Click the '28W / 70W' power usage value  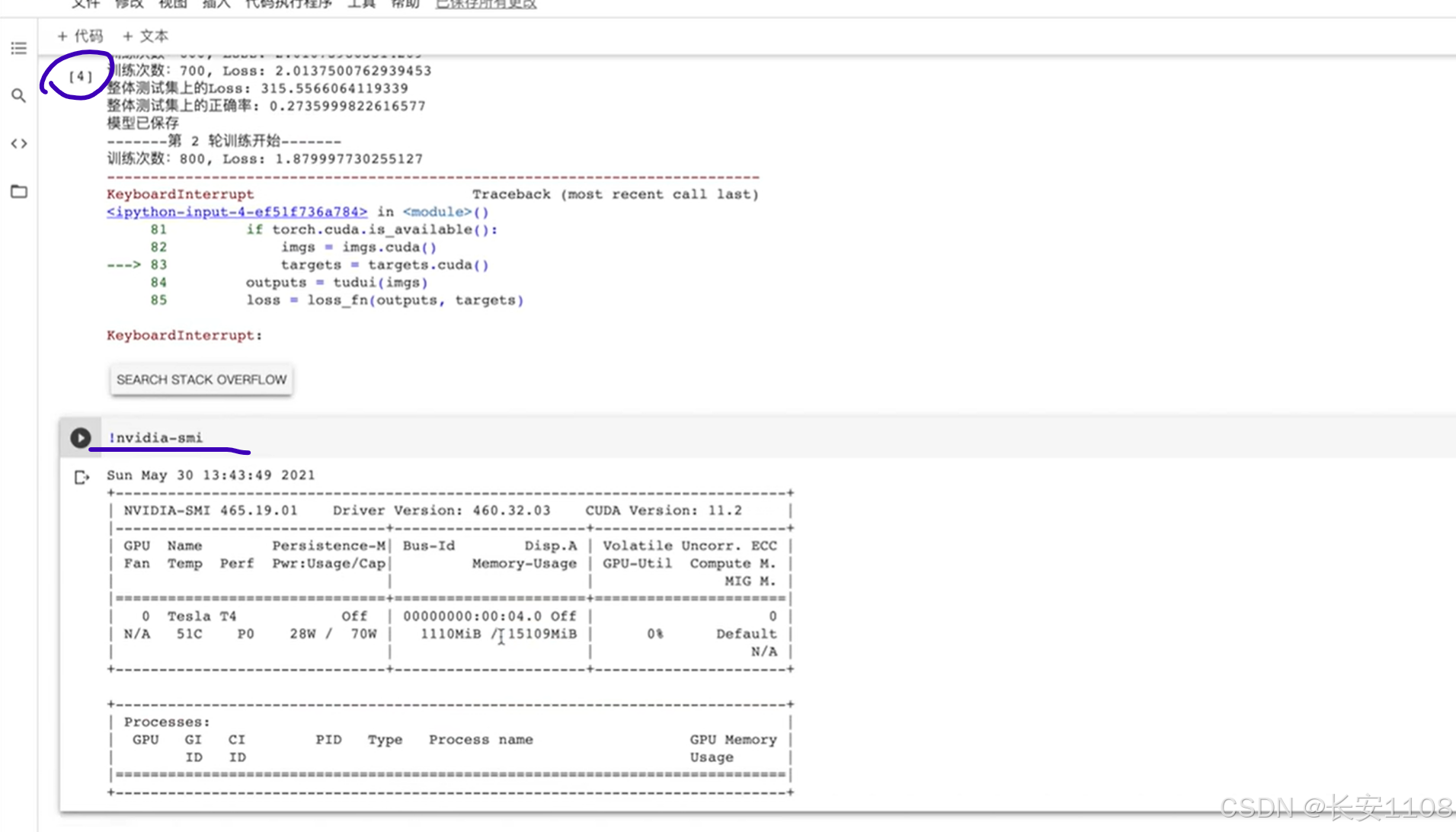click(x=333, y=634)
